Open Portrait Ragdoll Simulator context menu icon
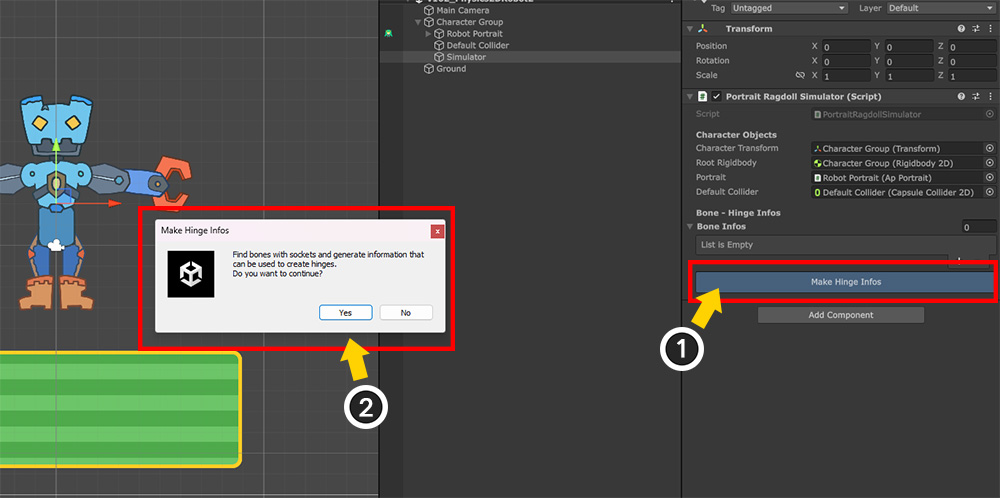The width and height of the screenshot is (1000, 498). pos(989,97)
